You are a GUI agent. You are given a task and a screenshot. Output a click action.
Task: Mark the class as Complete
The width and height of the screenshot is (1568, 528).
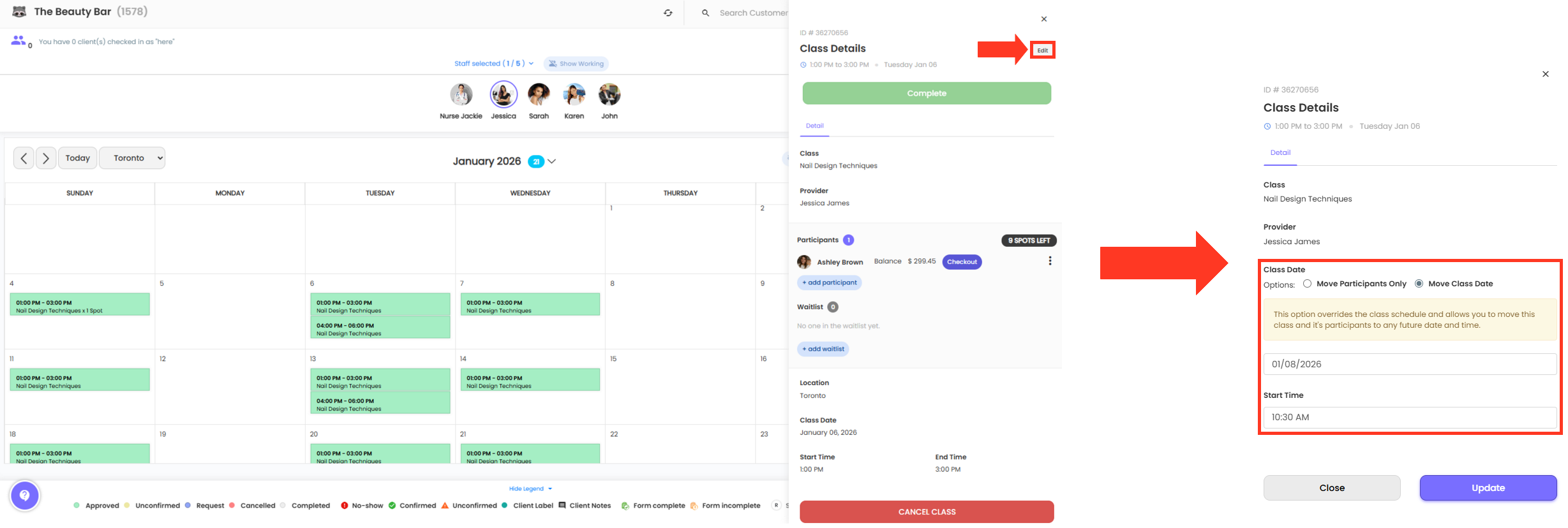click(x=927, y=93)
